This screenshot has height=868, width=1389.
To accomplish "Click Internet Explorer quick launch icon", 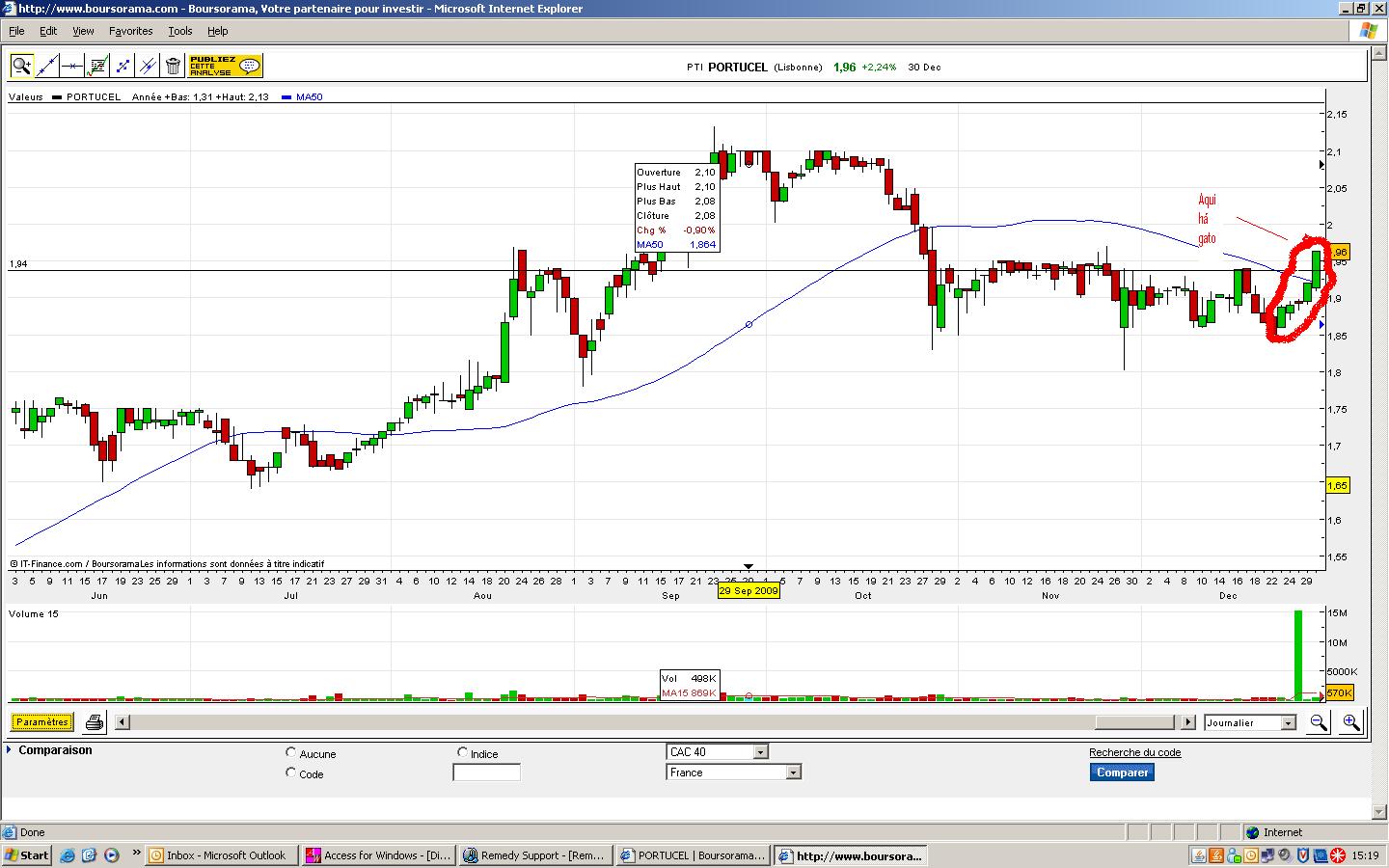I will click(x=68, y=854).
